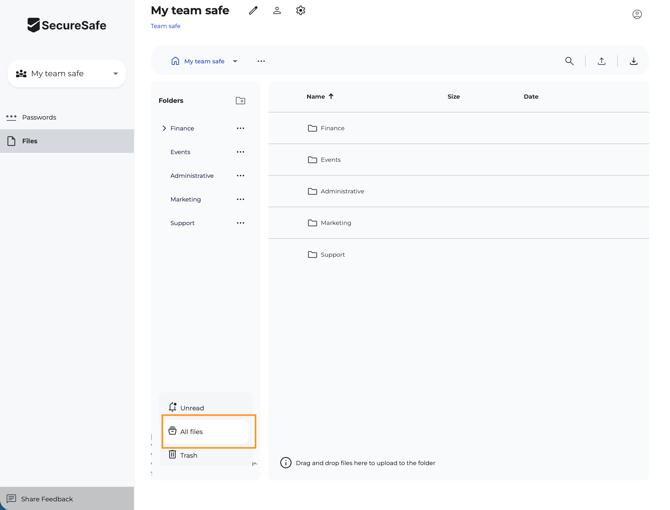670x510 pixels.
Task: Open more options for Events folder
Action: point(240,152)
